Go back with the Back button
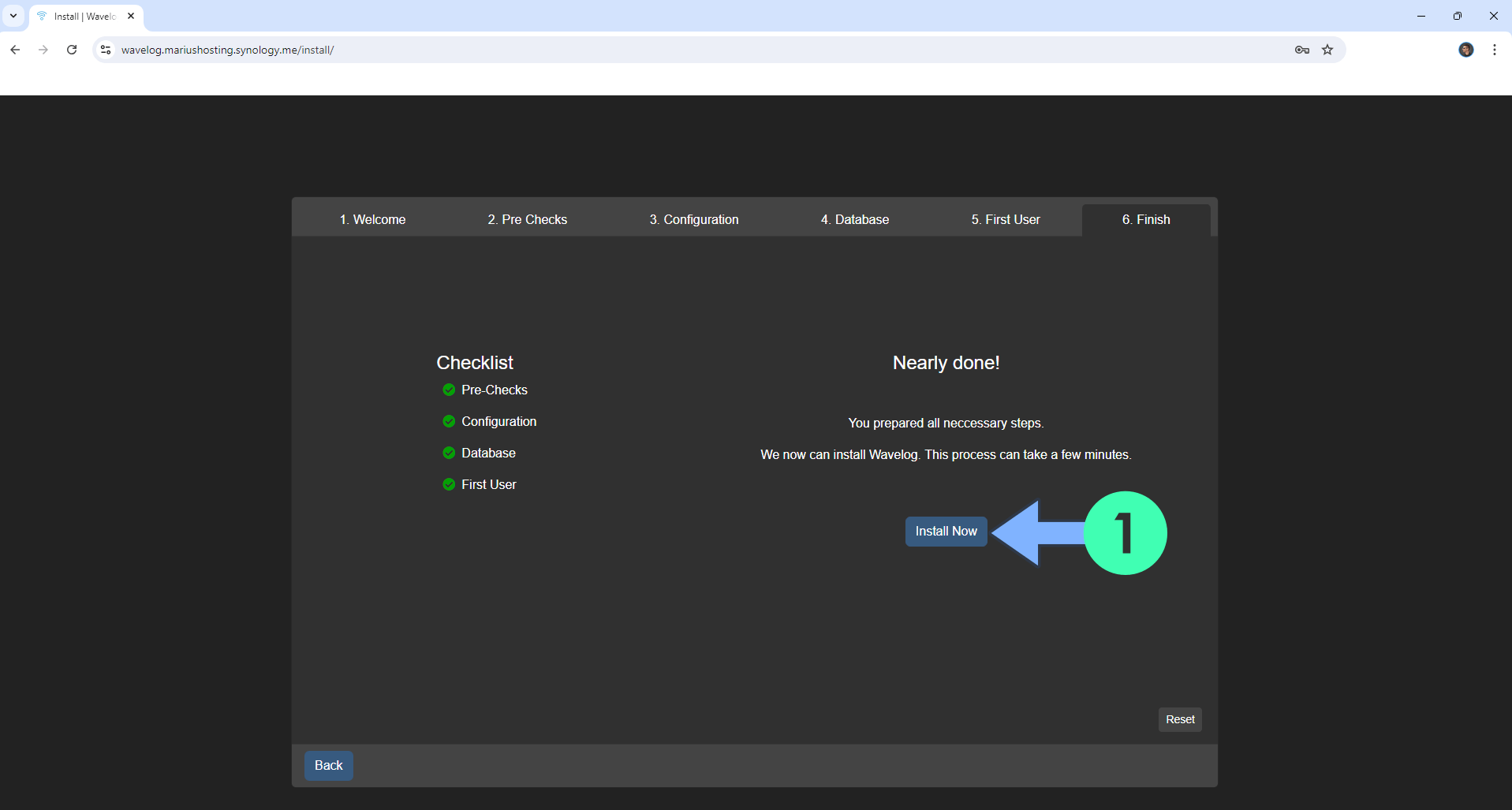 point(328,765)
